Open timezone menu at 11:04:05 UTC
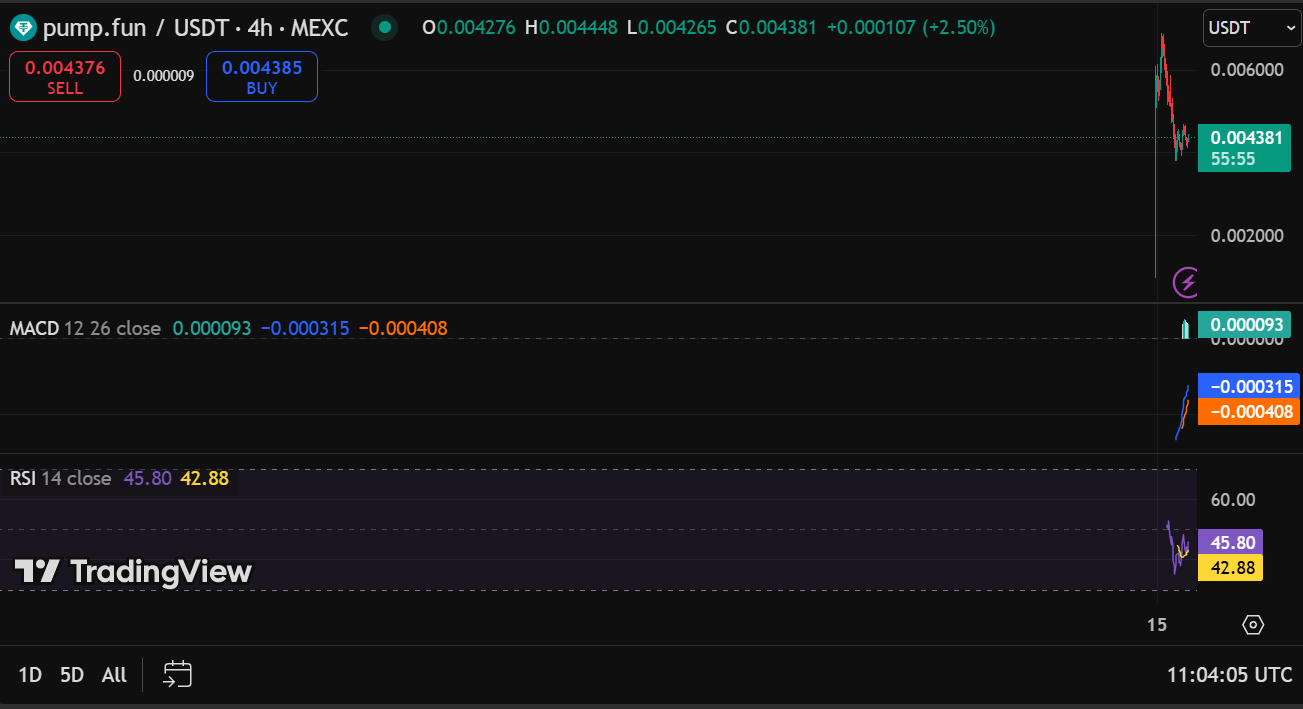Viewport: 1303px width, 709px height. point(1230,675)
